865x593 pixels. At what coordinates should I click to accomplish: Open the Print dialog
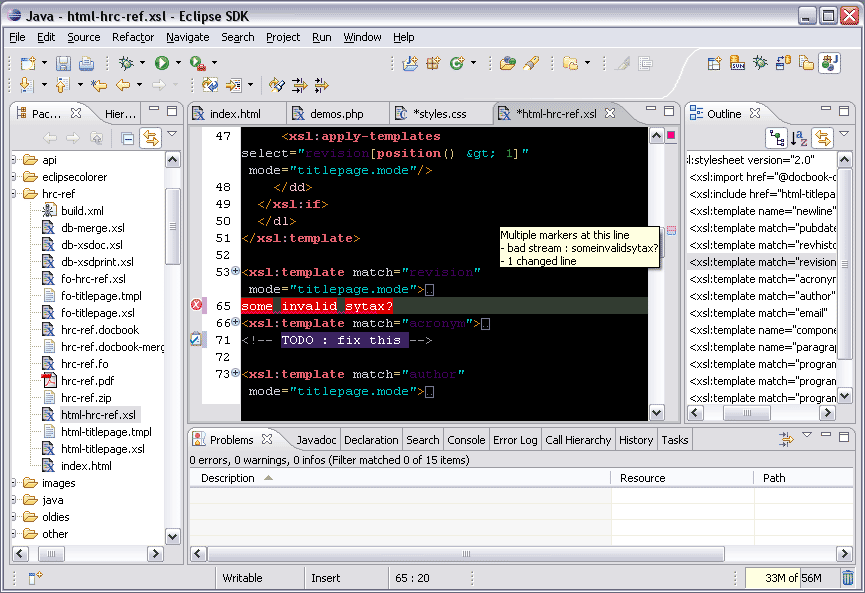coord(86,62)
